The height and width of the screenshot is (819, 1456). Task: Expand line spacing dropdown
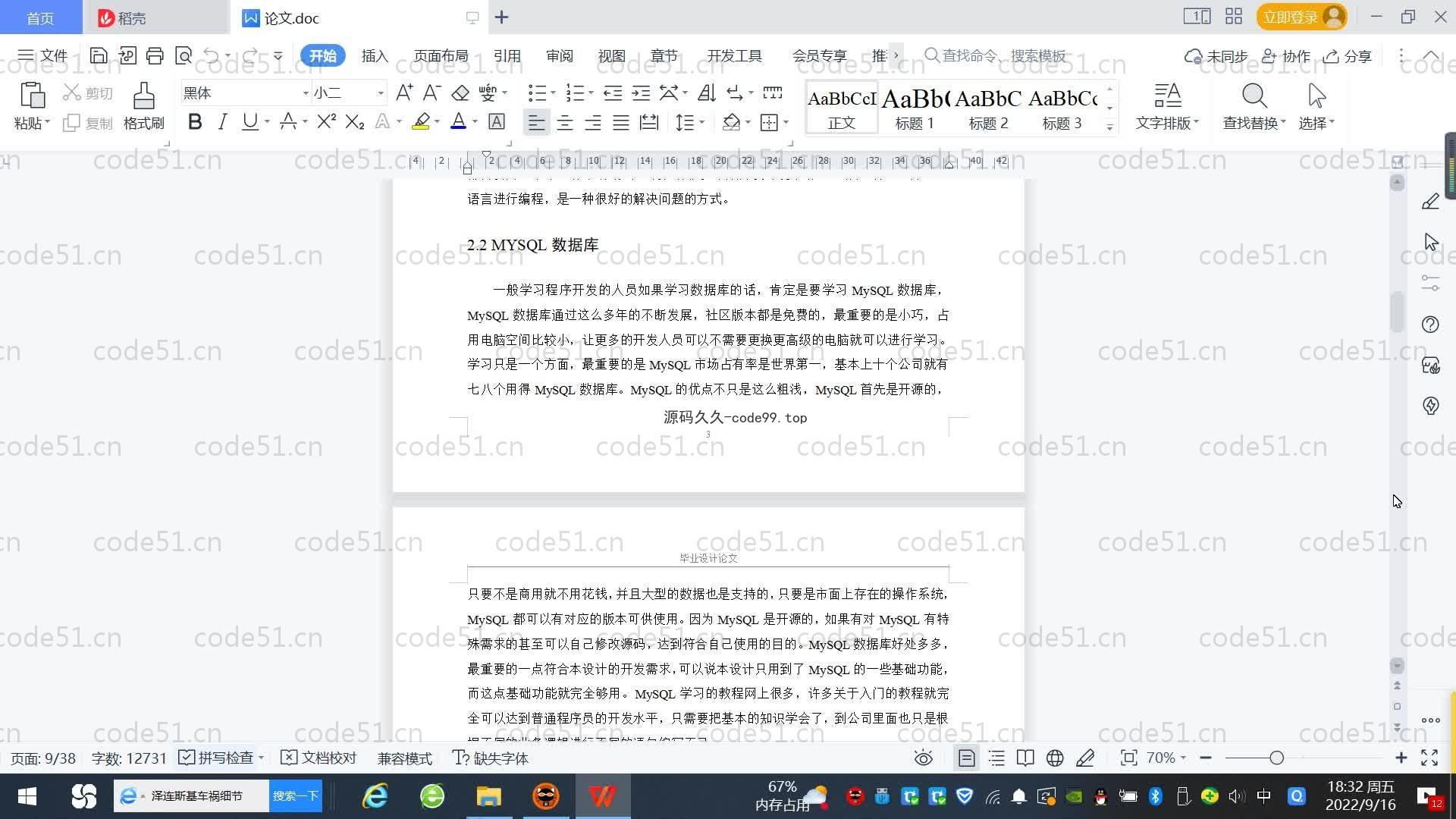[x=702, y=122]
